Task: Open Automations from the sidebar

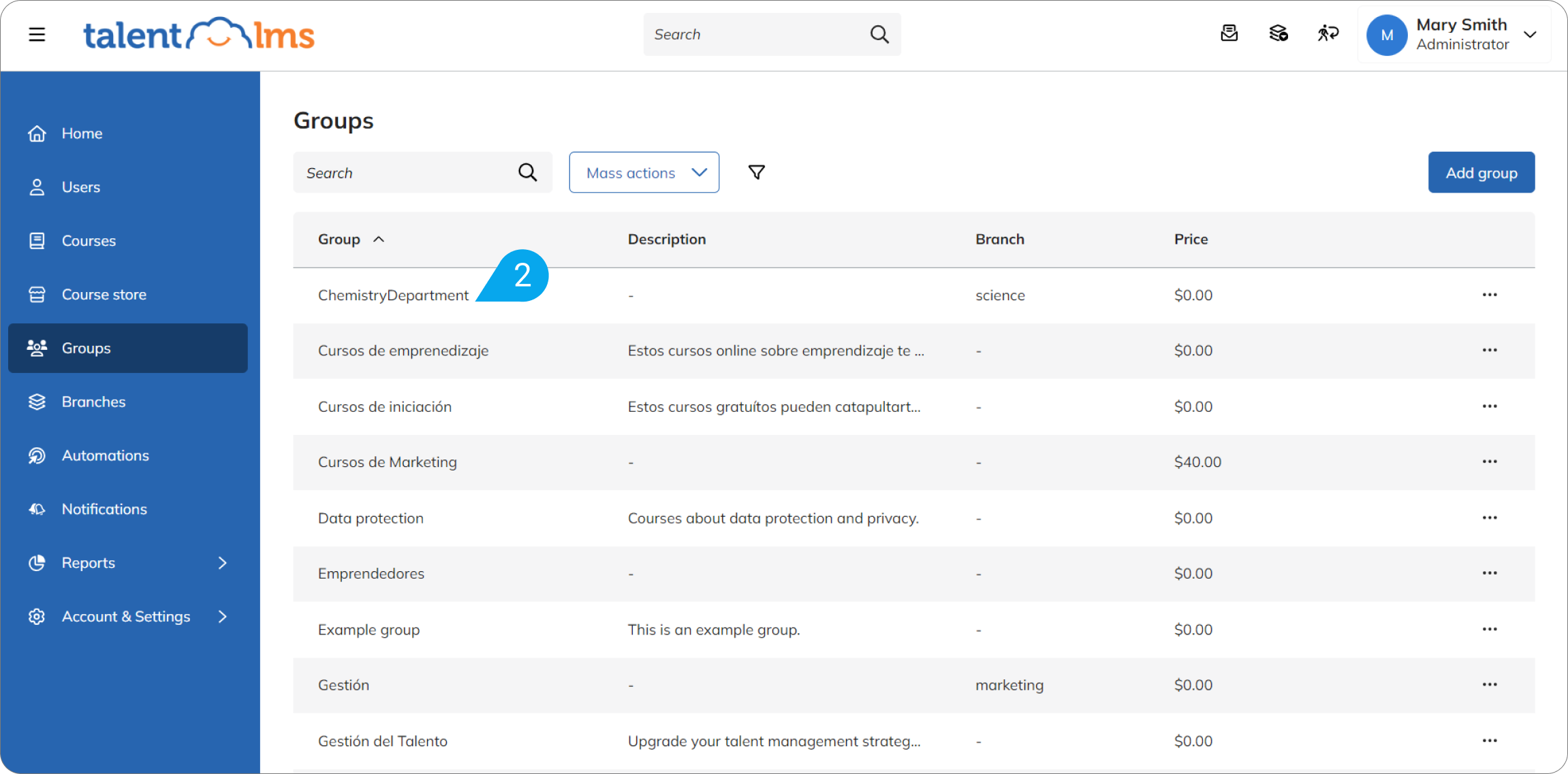Action: (105, 455)
